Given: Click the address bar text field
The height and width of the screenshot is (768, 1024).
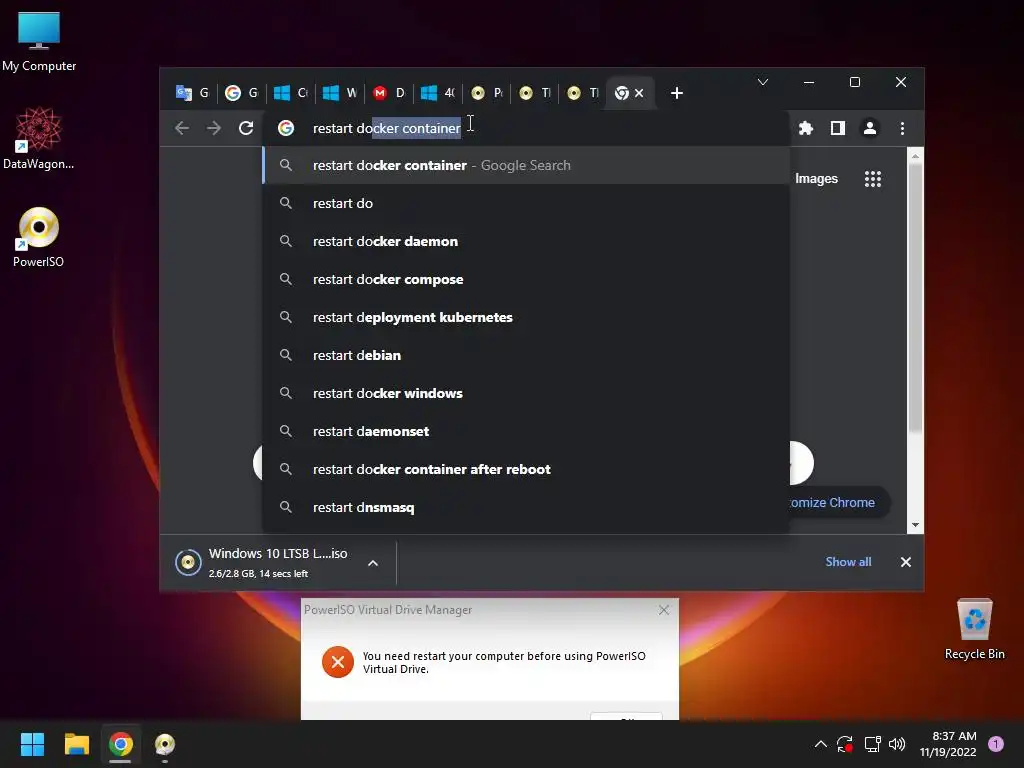Looking at the screenshot, I should click(526, 128).
